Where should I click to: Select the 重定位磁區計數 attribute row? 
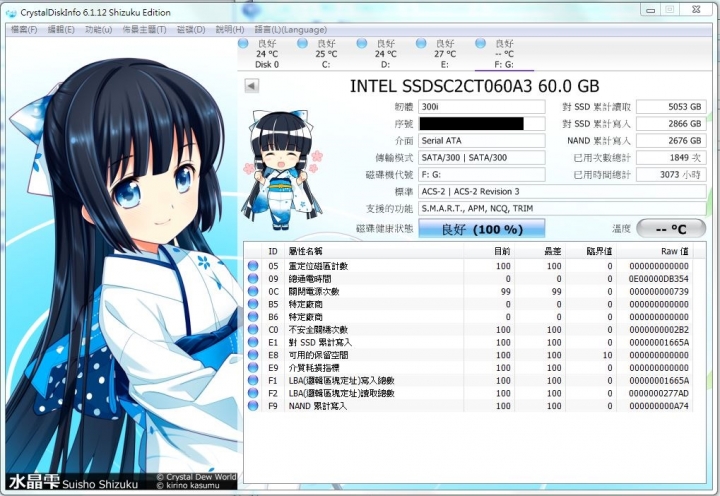468,266
